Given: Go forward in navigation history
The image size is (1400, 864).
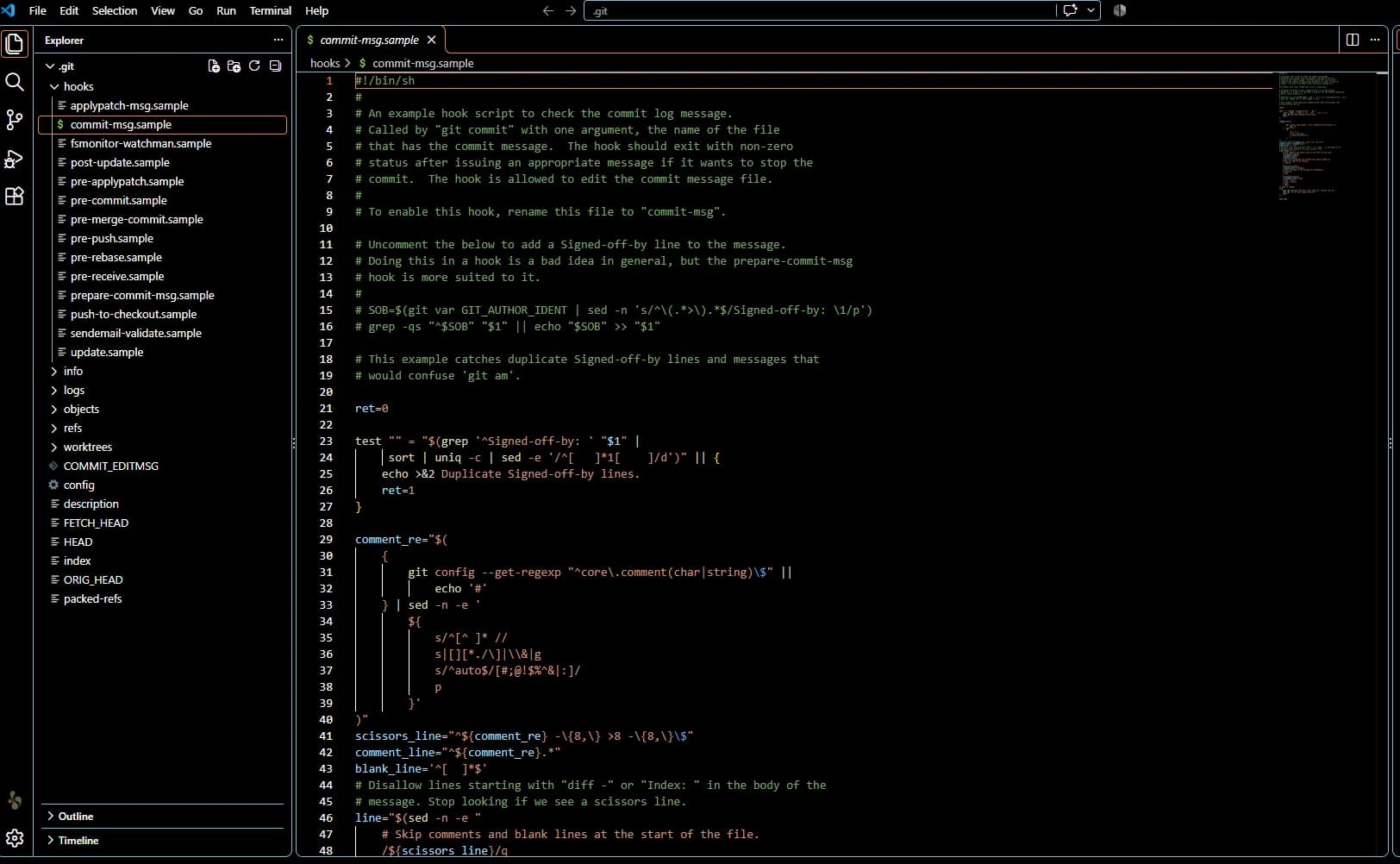Looking at the screenshot, I should click(x=571, y=10).
